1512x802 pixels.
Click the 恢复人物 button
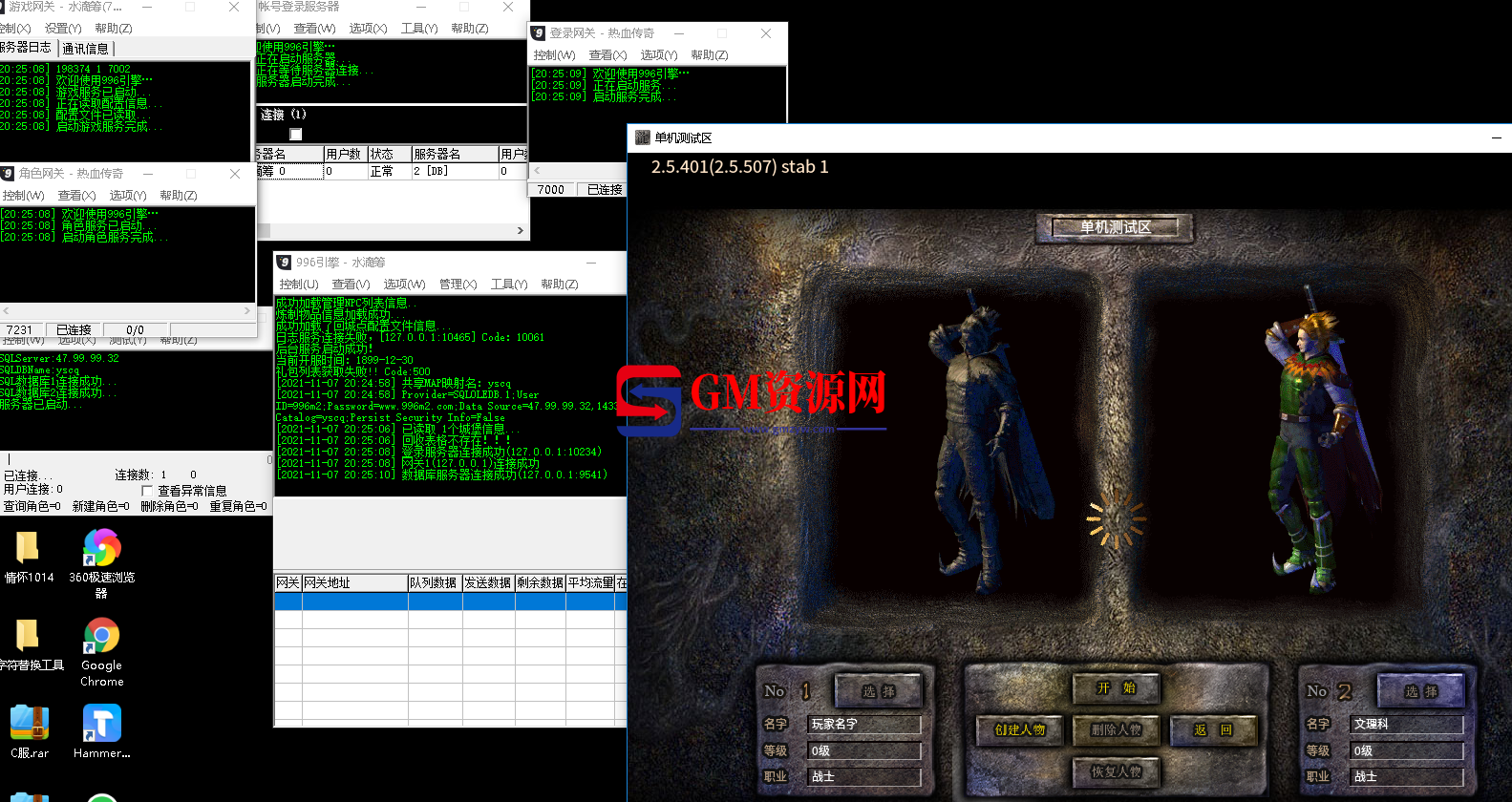click(x=1116, y=772)
